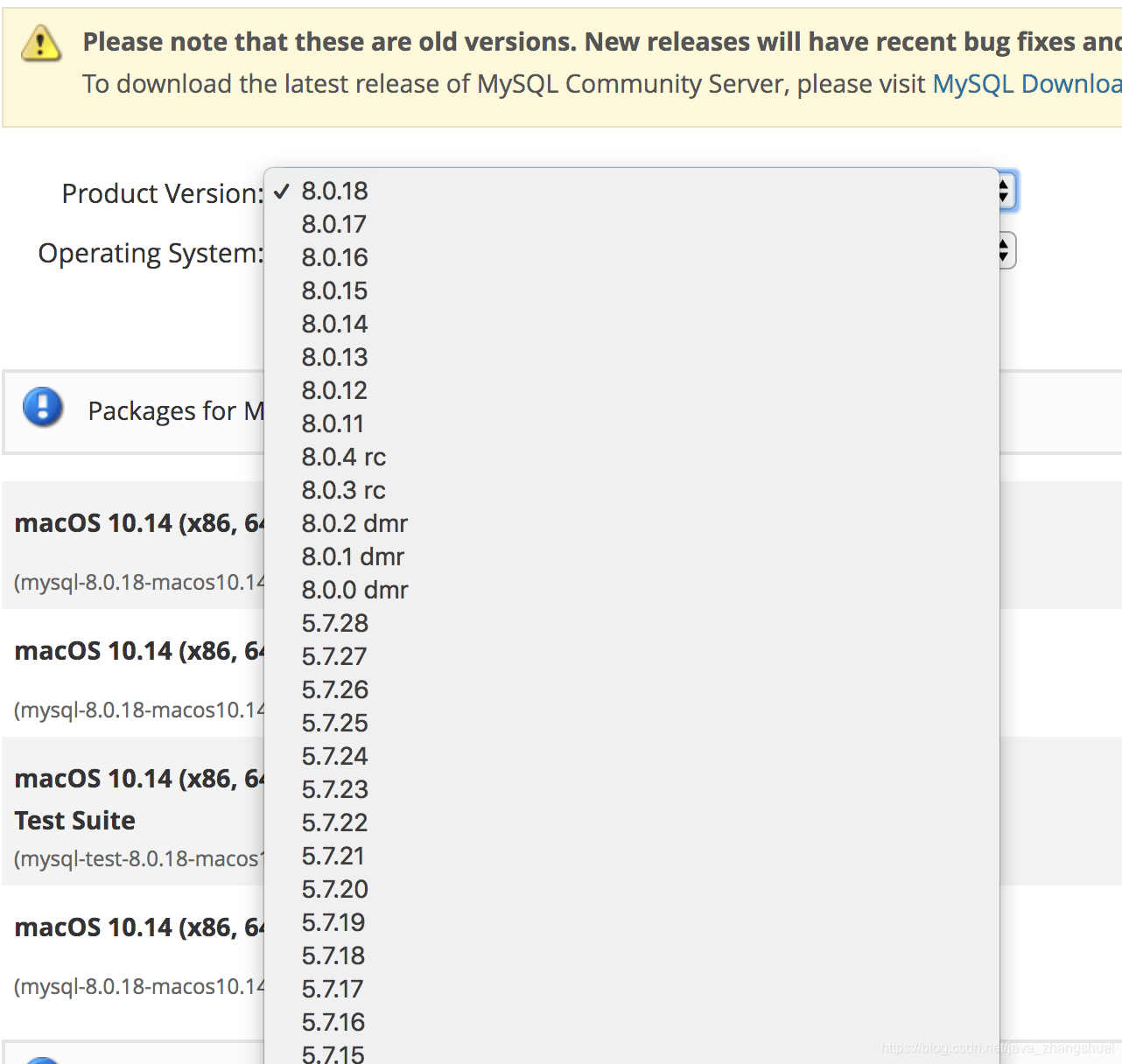
Task: Click the yellow warning triangle icon
Action: point(40,43)
